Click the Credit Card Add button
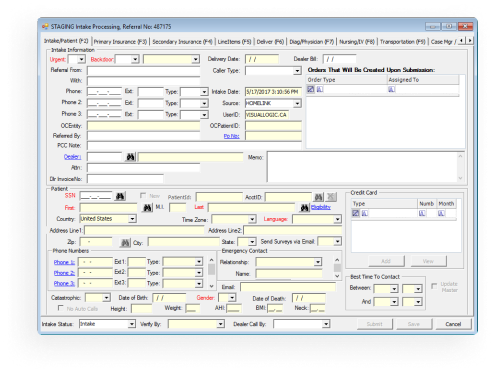The image size is (495, 372). tap(386, 261)
